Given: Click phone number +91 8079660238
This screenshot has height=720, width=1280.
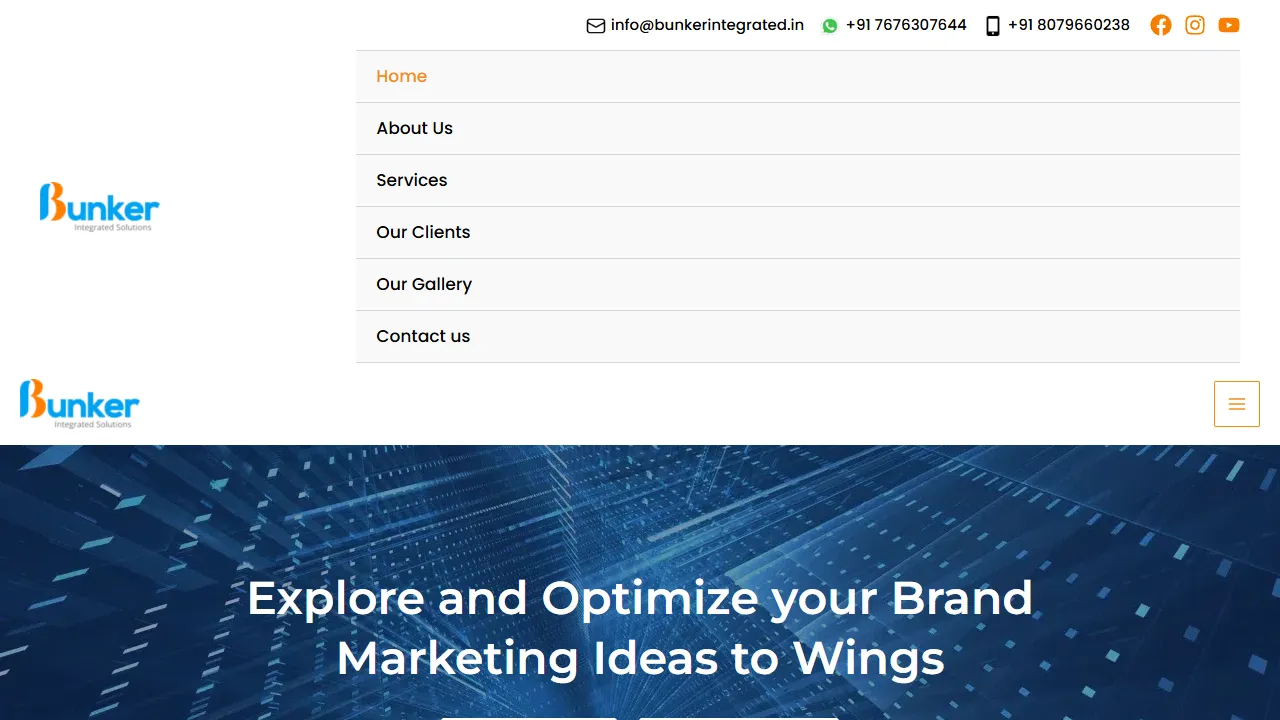Looking at the screenshot, I should tap(1068, 25).
